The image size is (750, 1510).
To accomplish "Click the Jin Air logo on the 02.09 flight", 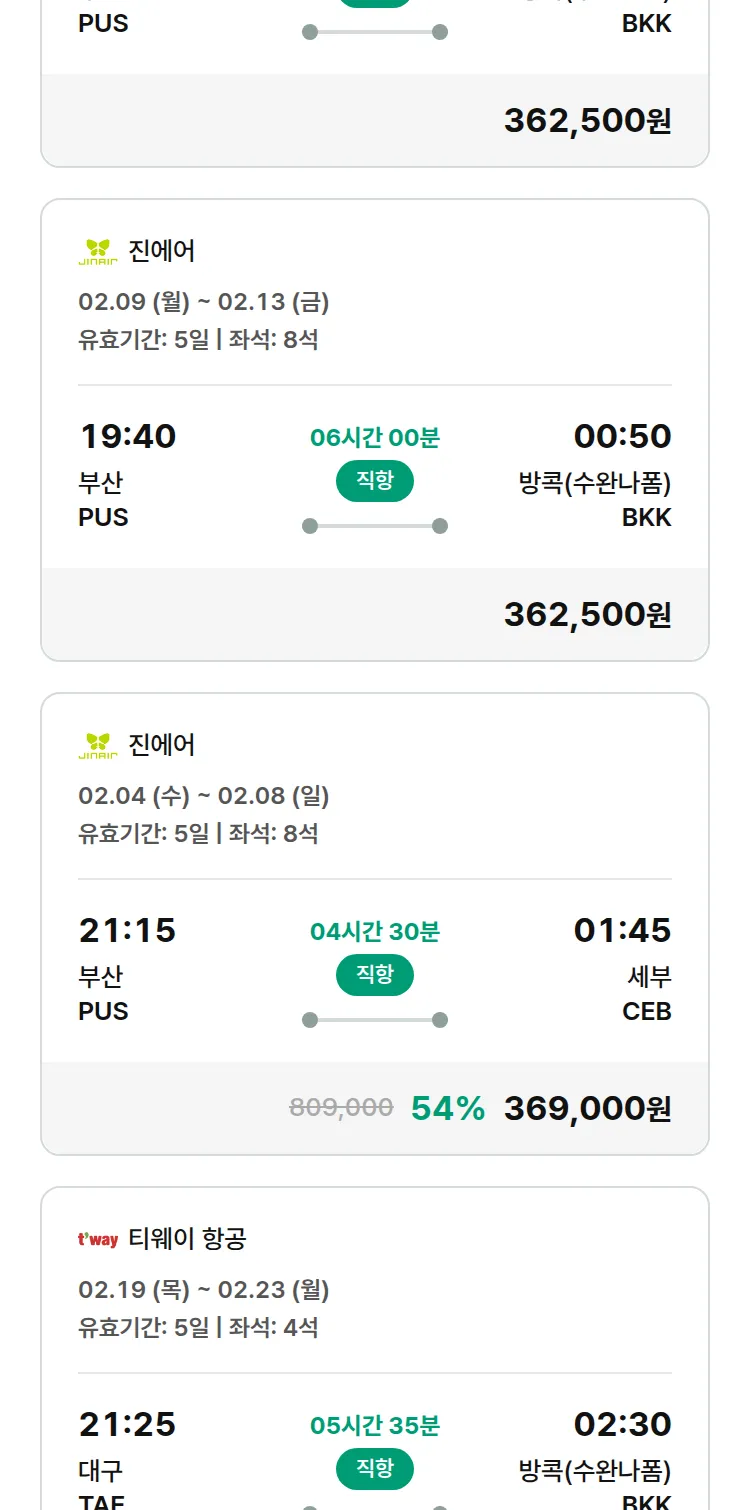I will 98,251.
